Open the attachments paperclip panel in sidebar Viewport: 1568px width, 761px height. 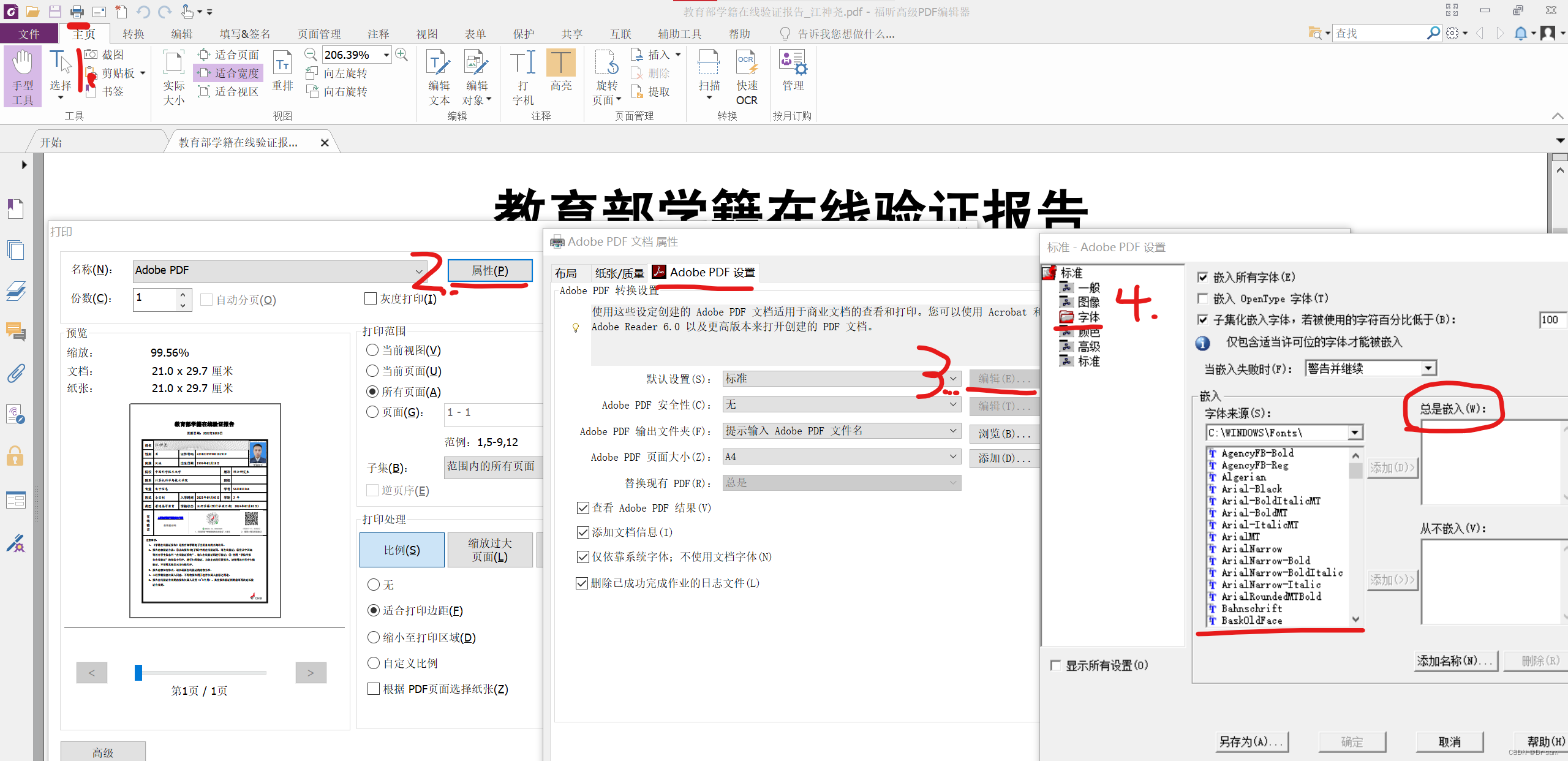16,373
